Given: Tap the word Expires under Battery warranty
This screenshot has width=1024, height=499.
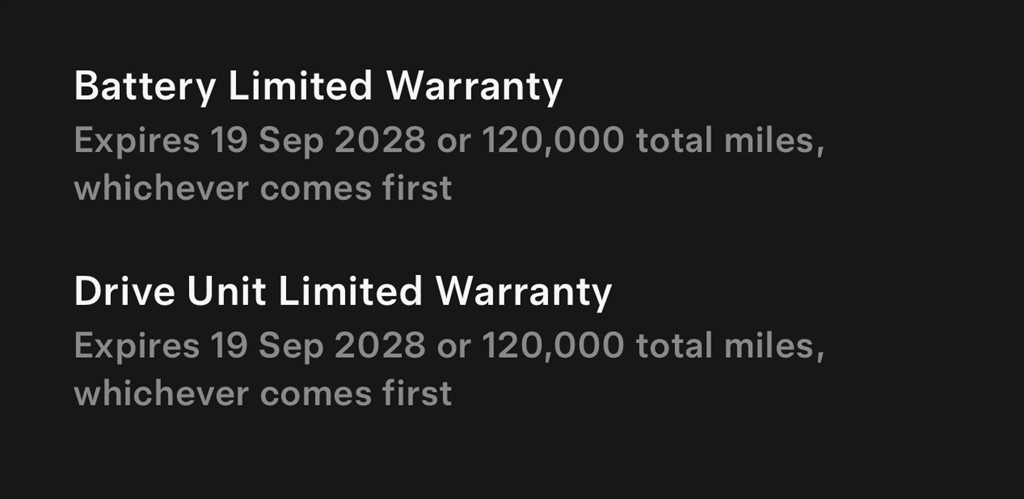Looking at the screenshot, I should tap(136, 142).
